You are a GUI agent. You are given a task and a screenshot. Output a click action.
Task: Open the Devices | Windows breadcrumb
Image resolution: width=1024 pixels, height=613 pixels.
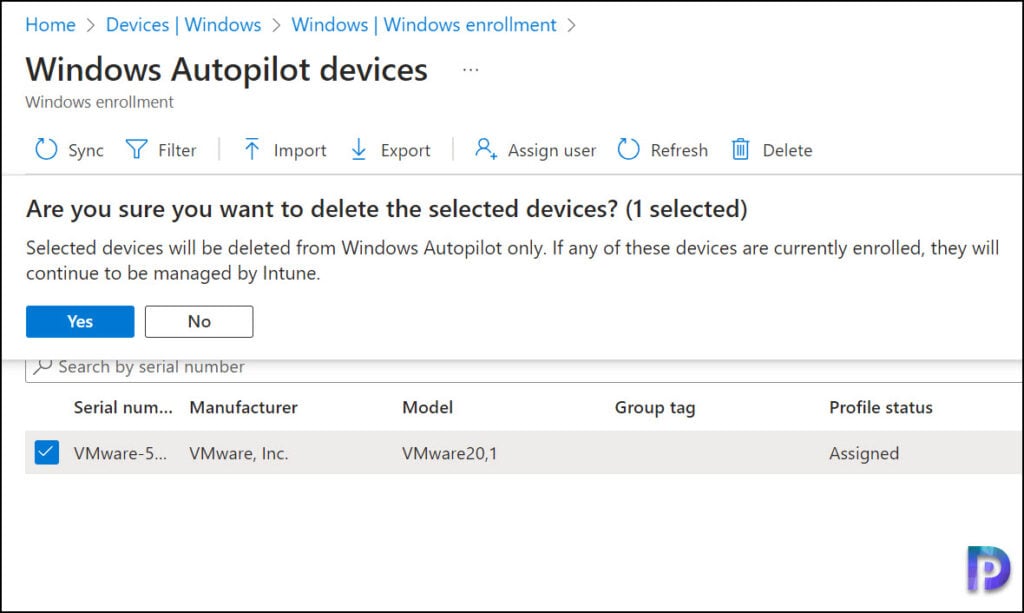pos(184,25)
